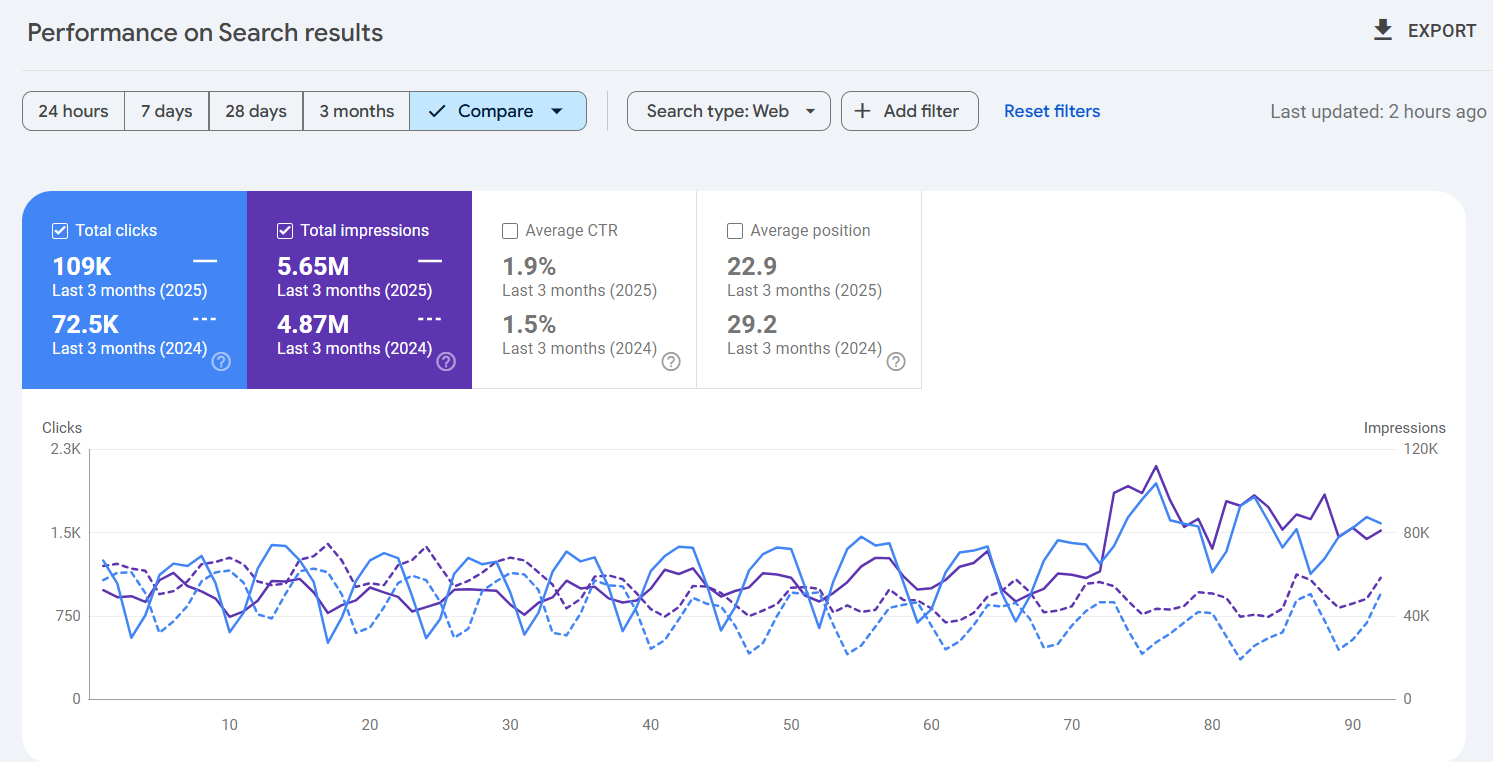Image resolution: width=1493 pixels, height=762 pixels.
Task: Click the solid line indicator for 2025 clicks
Action: pyautogui.click(x=205, y=261)
